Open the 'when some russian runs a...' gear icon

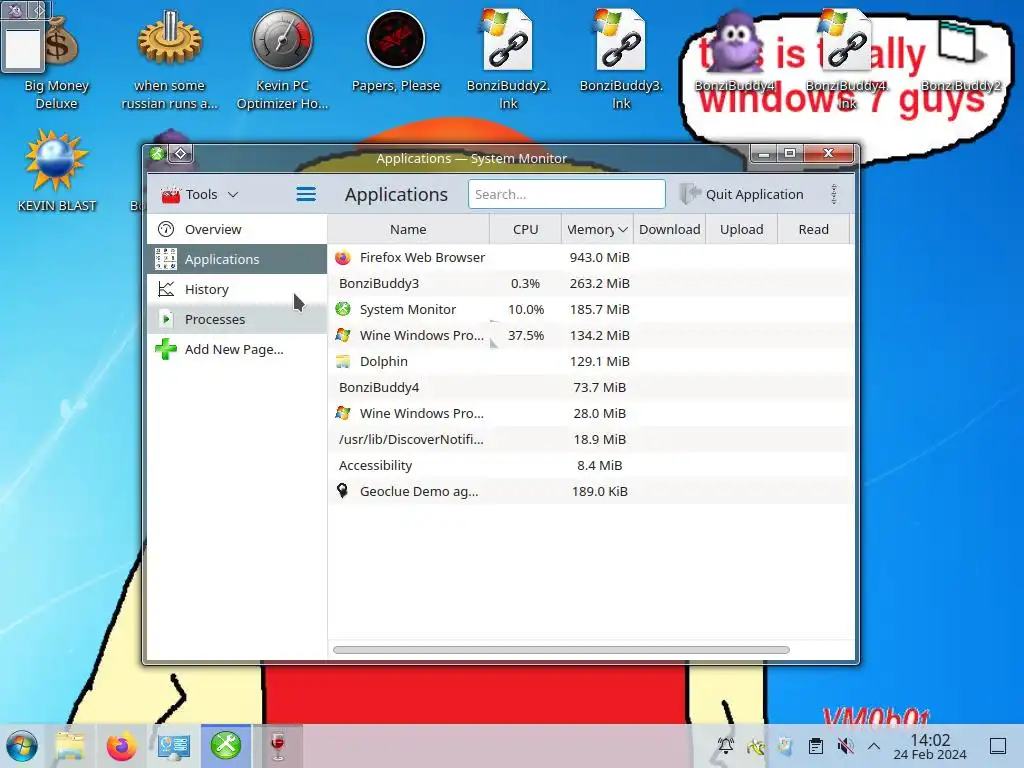170,60
